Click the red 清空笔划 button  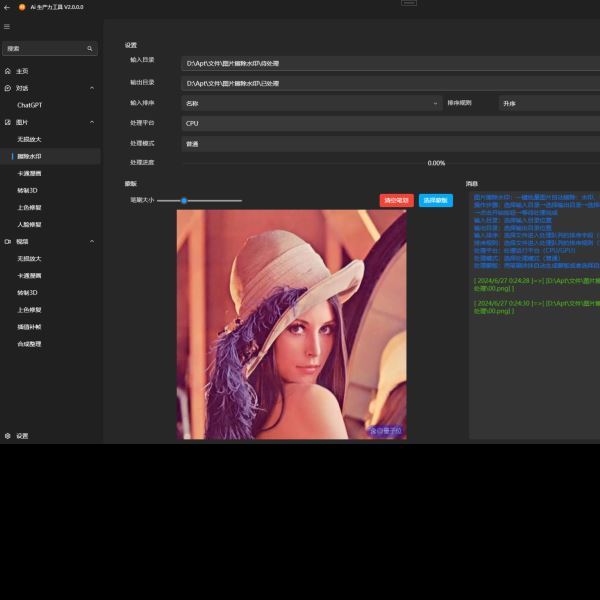(396, 201)
